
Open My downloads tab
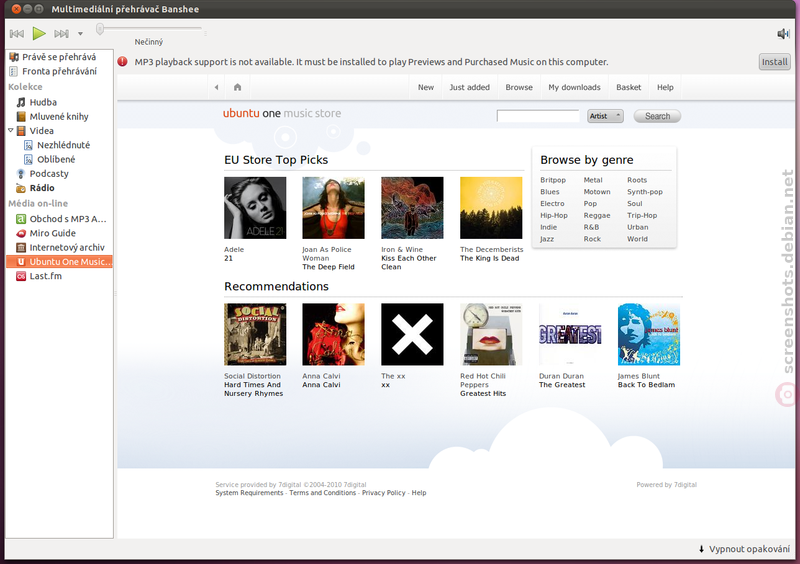tap(574, 87)
